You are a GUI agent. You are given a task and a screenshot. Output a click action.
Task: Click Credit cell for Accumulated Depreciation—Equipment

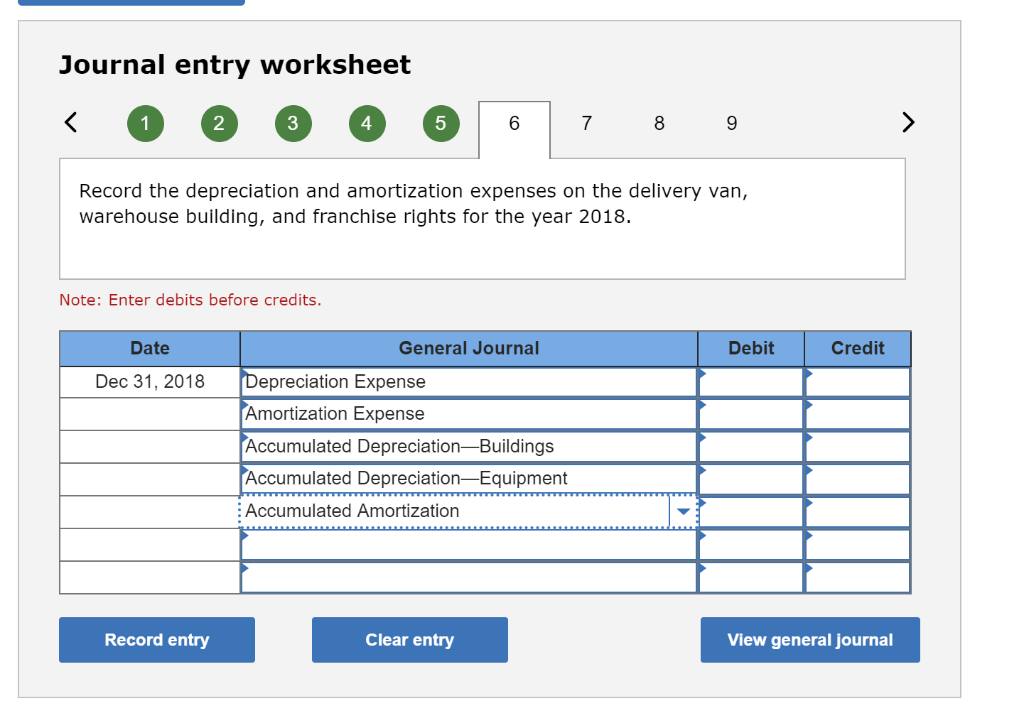[x=857, y=479]
